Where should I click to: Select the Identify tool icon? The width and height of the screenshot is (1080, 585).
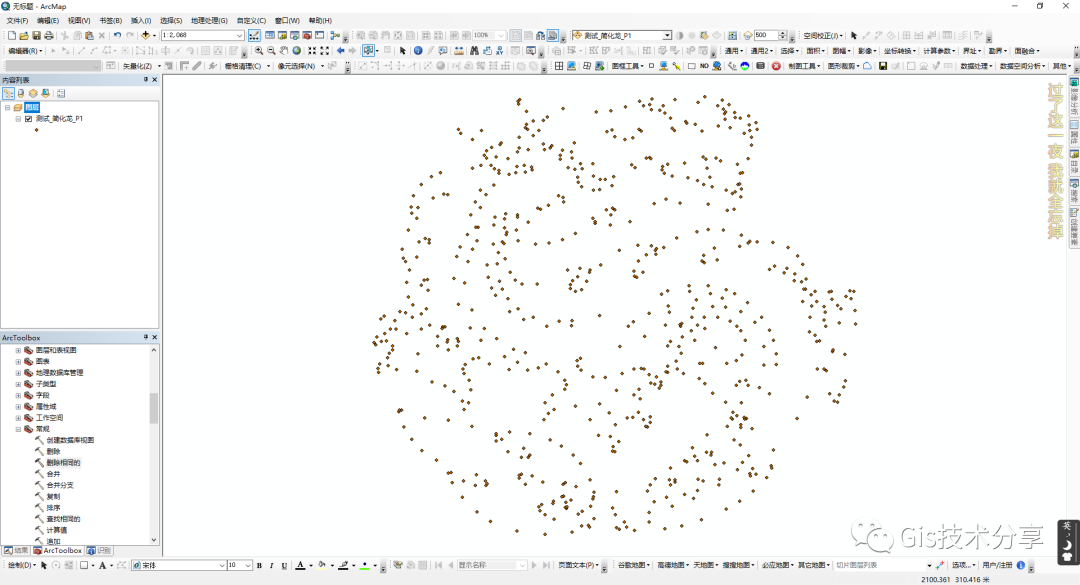click(x=417, y=50)
